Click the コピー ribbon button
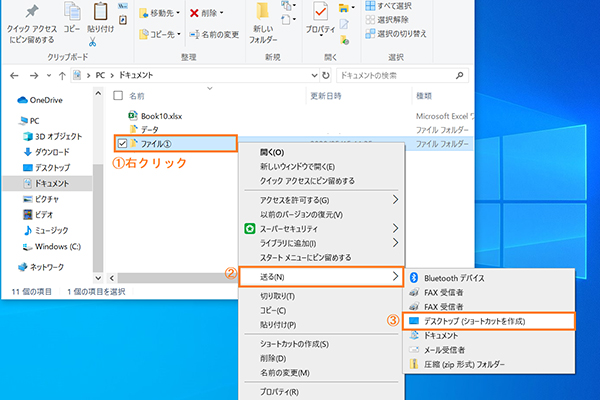Image resolution: width=600 pixels, height=400 pixels. pyautogui.click(x=72, y=17)
